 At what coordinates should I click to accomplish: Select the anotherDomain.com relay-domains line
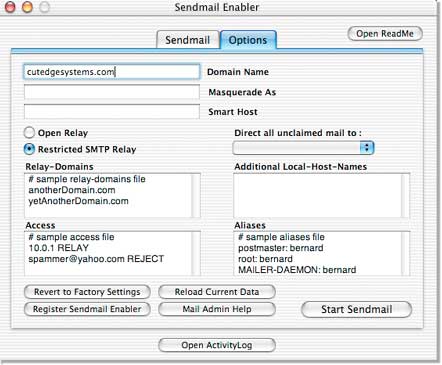point(72,190)
